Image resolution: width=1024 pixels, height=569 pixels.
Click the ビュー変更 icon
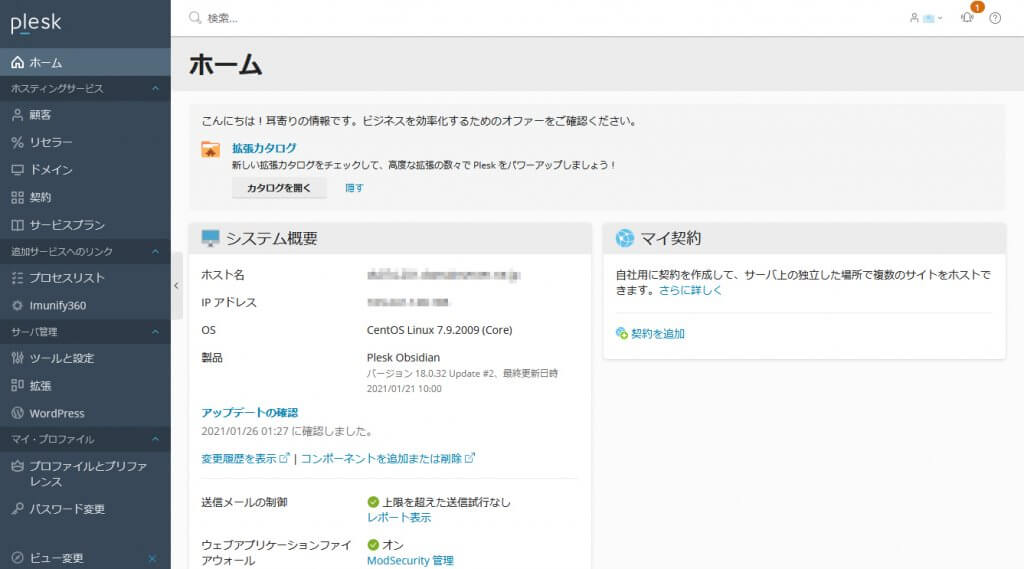coord(18,558)
